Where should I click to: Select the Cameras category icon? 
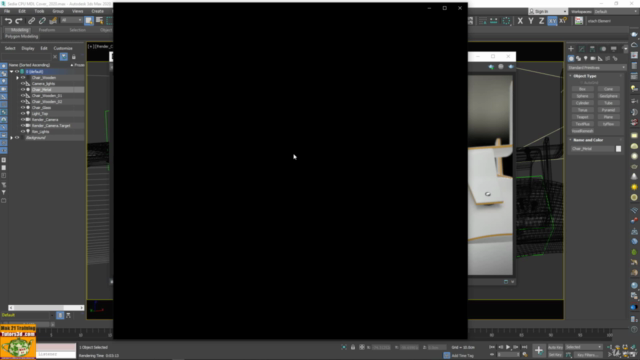coord(593,58)
